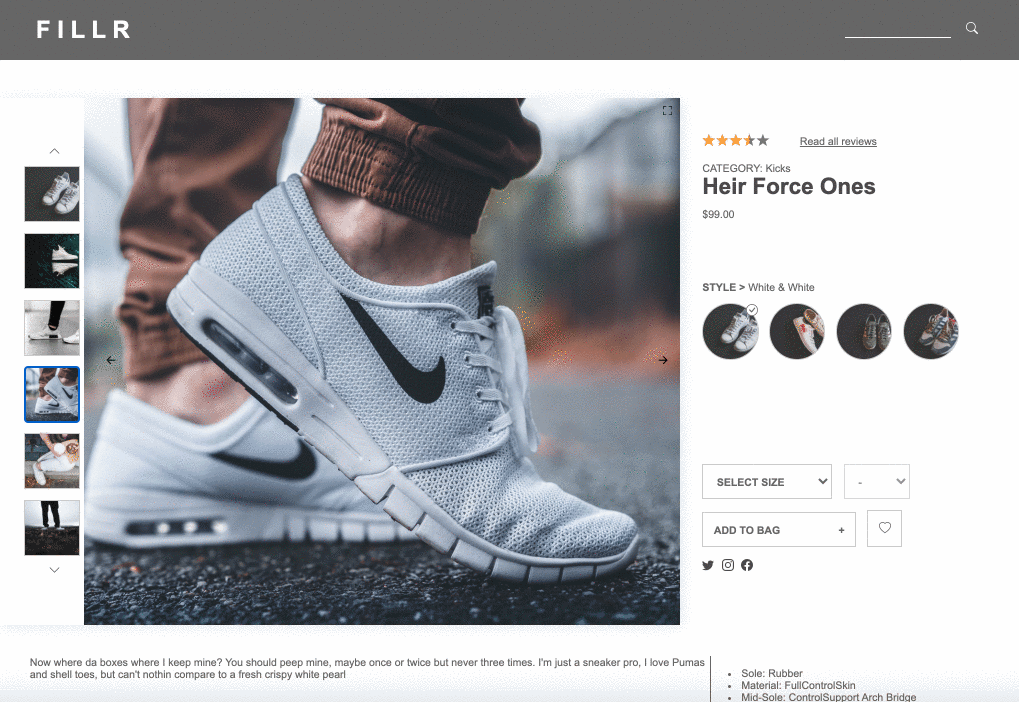Click the FILLR logo in header
This screenshot has width=1019, height=702.
coord(84,30)
